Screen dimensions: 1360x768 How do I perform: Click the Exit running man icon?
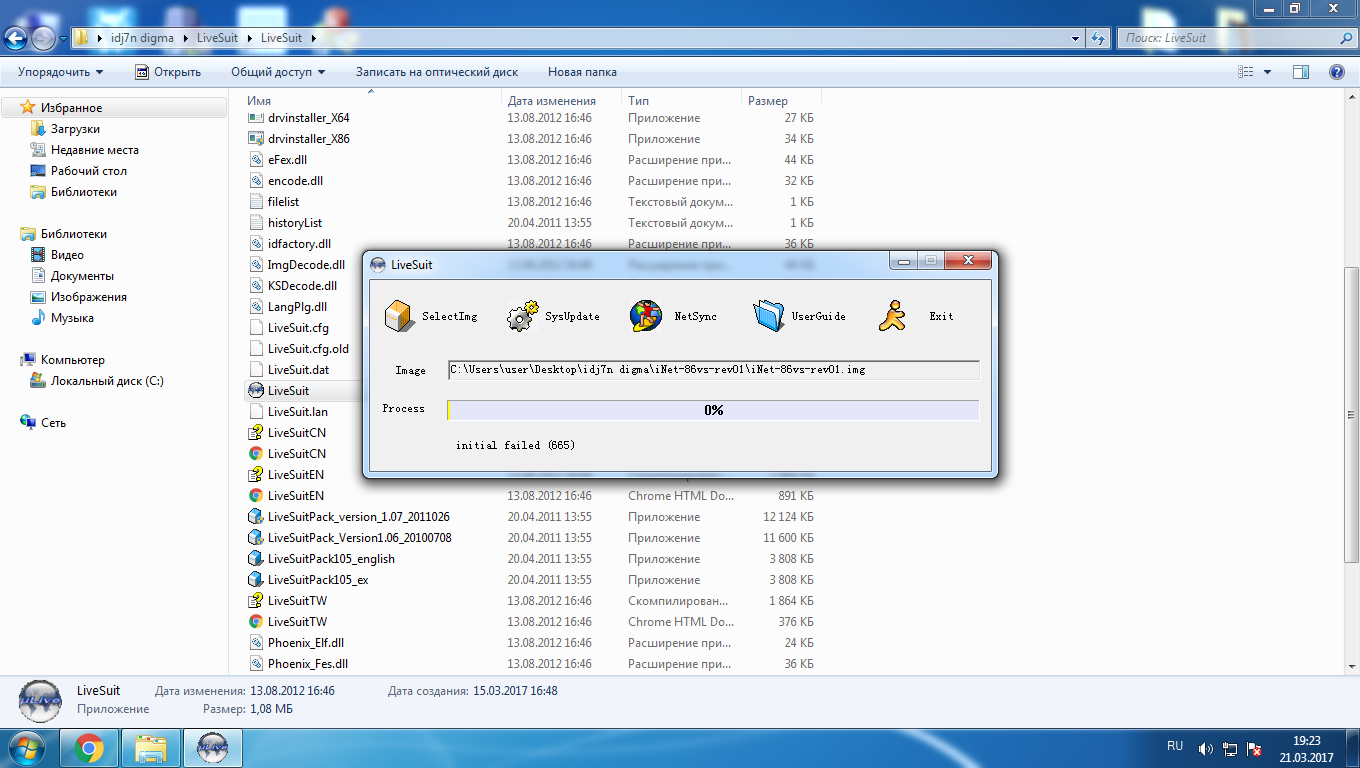pyautogui.click(x=892, y=316)
